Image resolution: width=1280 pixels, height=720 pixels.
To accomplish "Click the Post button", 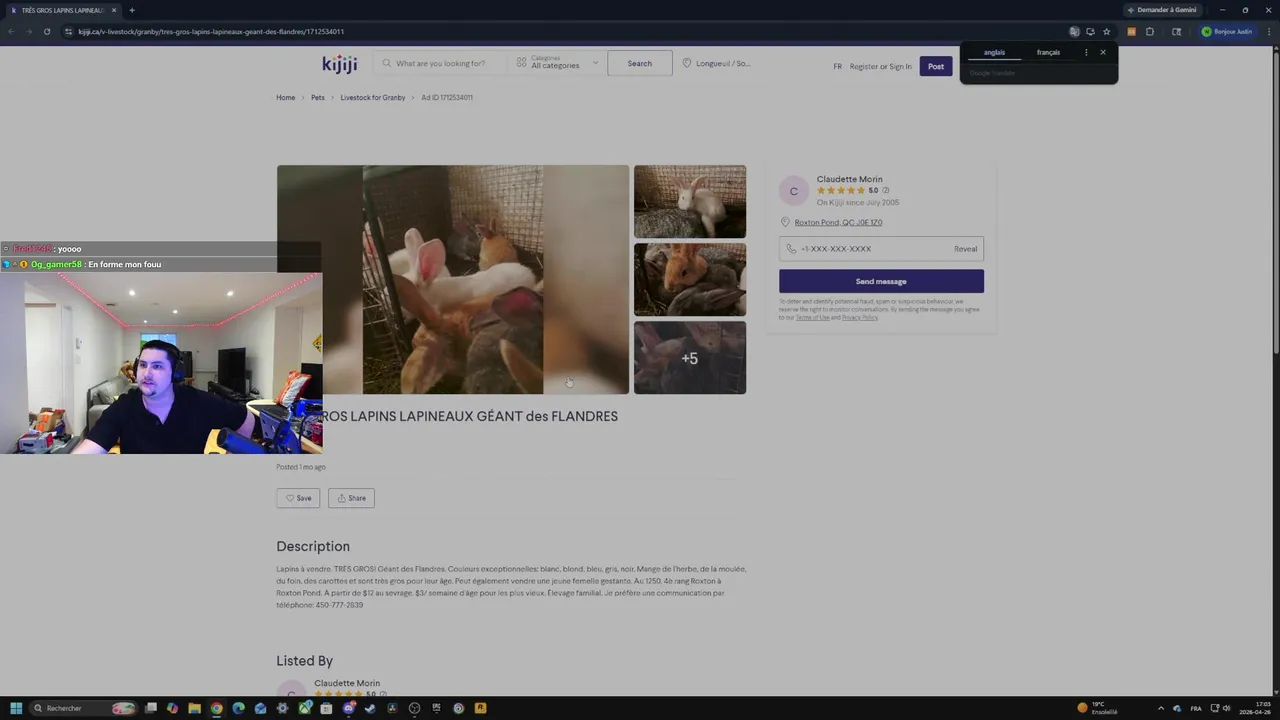I will [x=936, y=66].
